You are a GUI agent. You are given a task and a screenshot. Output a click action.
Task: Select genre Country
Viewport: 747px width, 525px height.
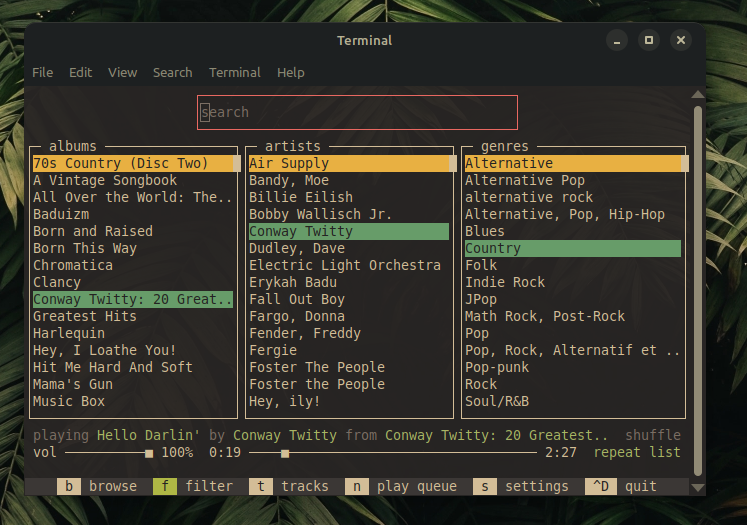[573, 248]
